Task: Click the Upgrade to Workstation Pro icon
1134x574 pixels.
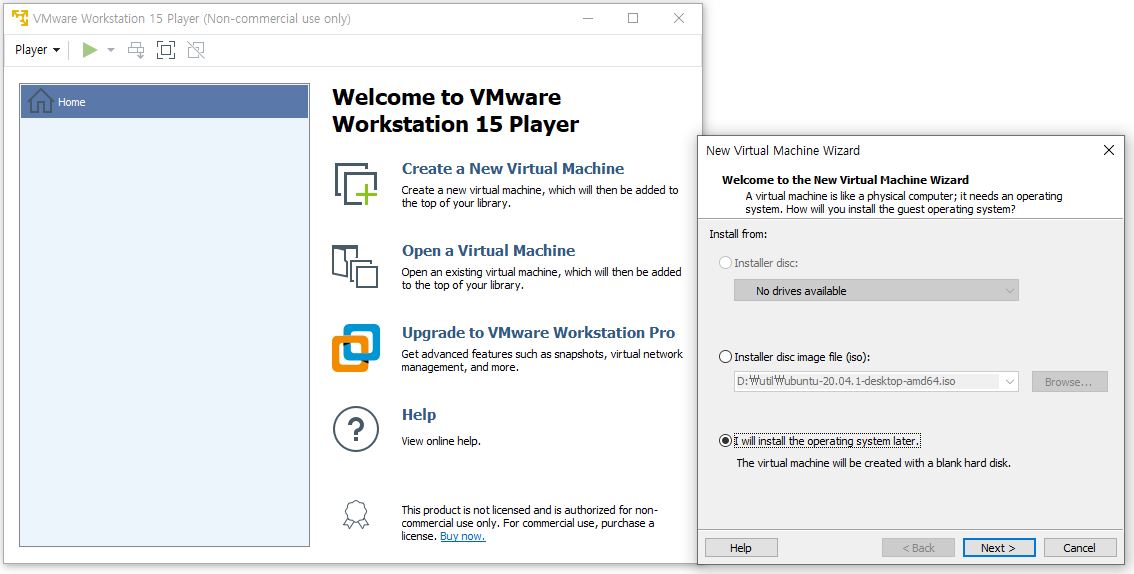Action: (356, 348)
